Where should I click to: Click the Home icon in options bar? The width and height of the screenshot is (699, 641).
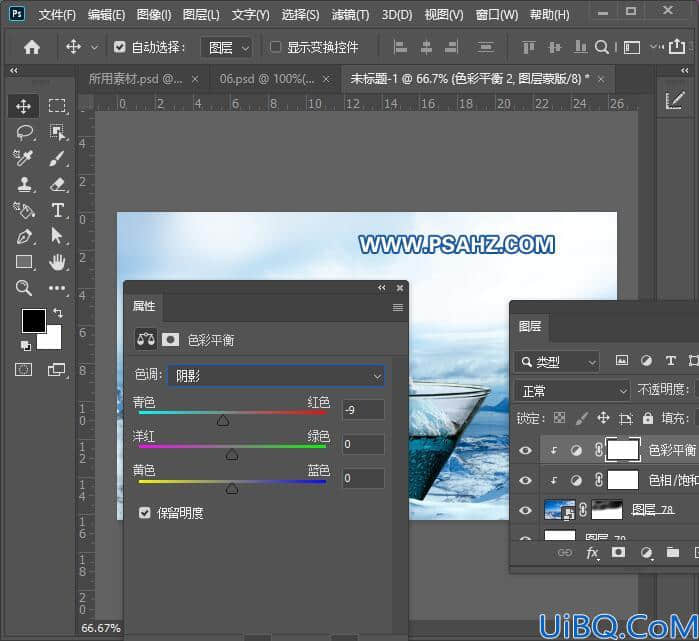[32, 47]
